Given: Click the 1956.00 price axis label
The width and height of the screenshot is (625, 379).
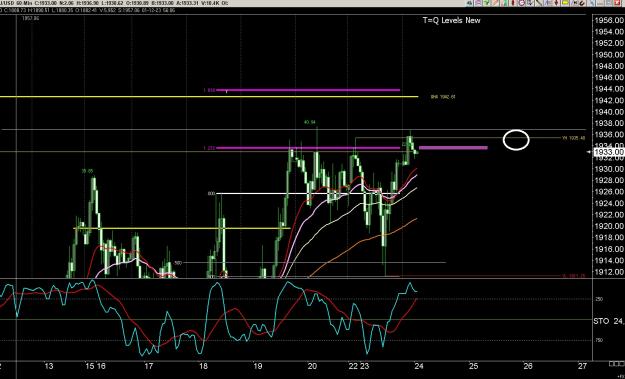Looking at the screenshot, I should coord(609,20).
